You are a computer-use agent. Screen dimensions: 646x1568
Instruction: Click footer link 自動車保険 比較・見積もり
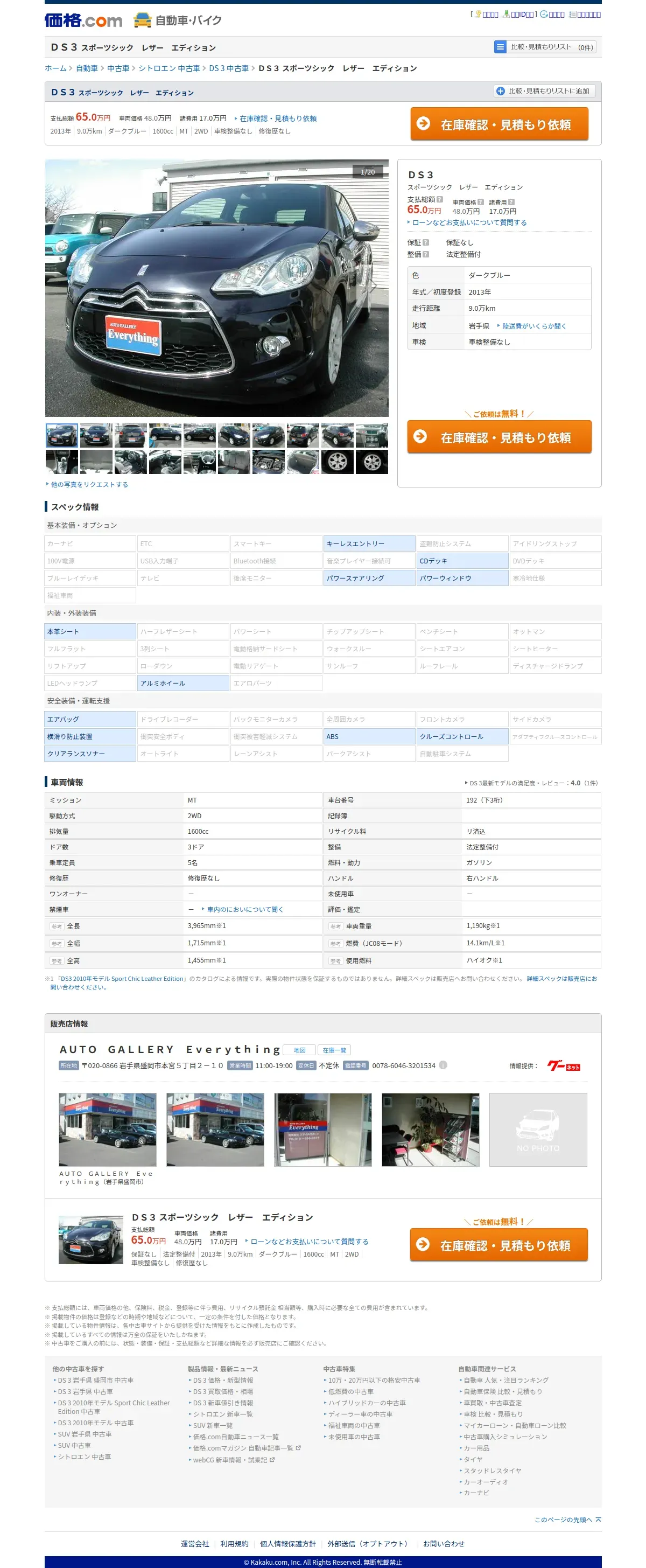502,1391
